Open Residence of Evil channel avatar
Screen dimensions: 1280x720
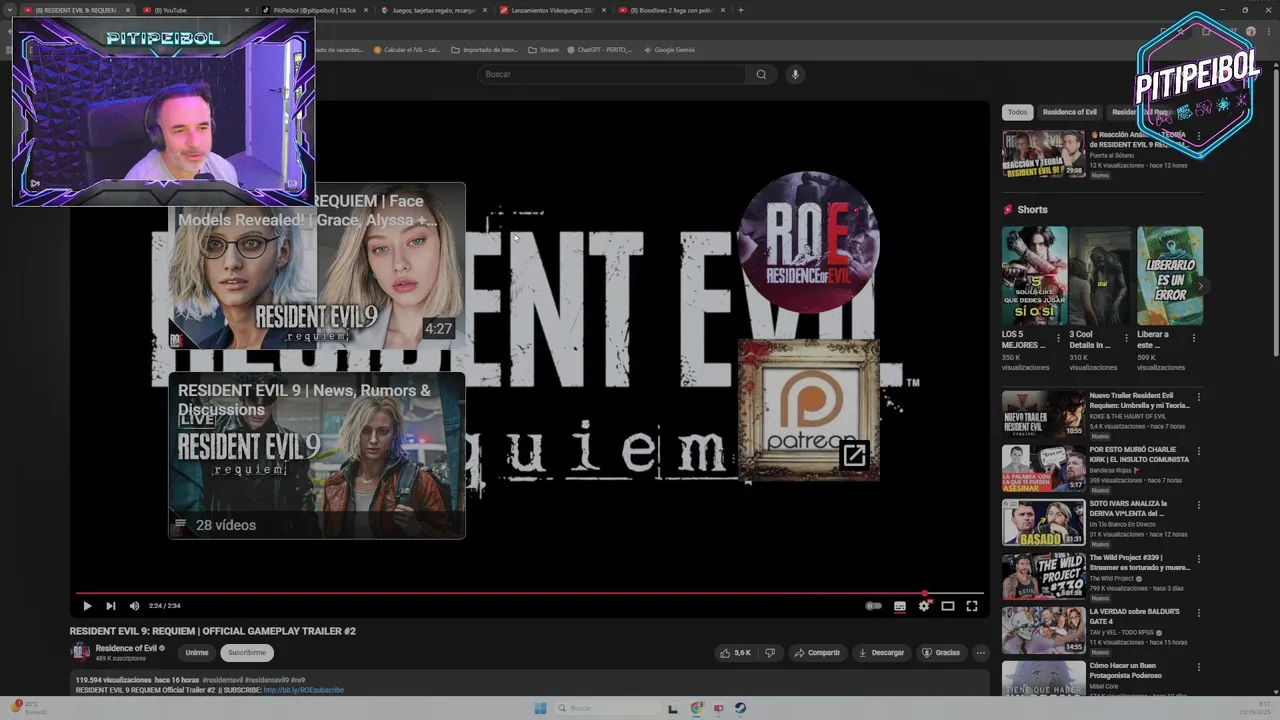pos(80,652)
